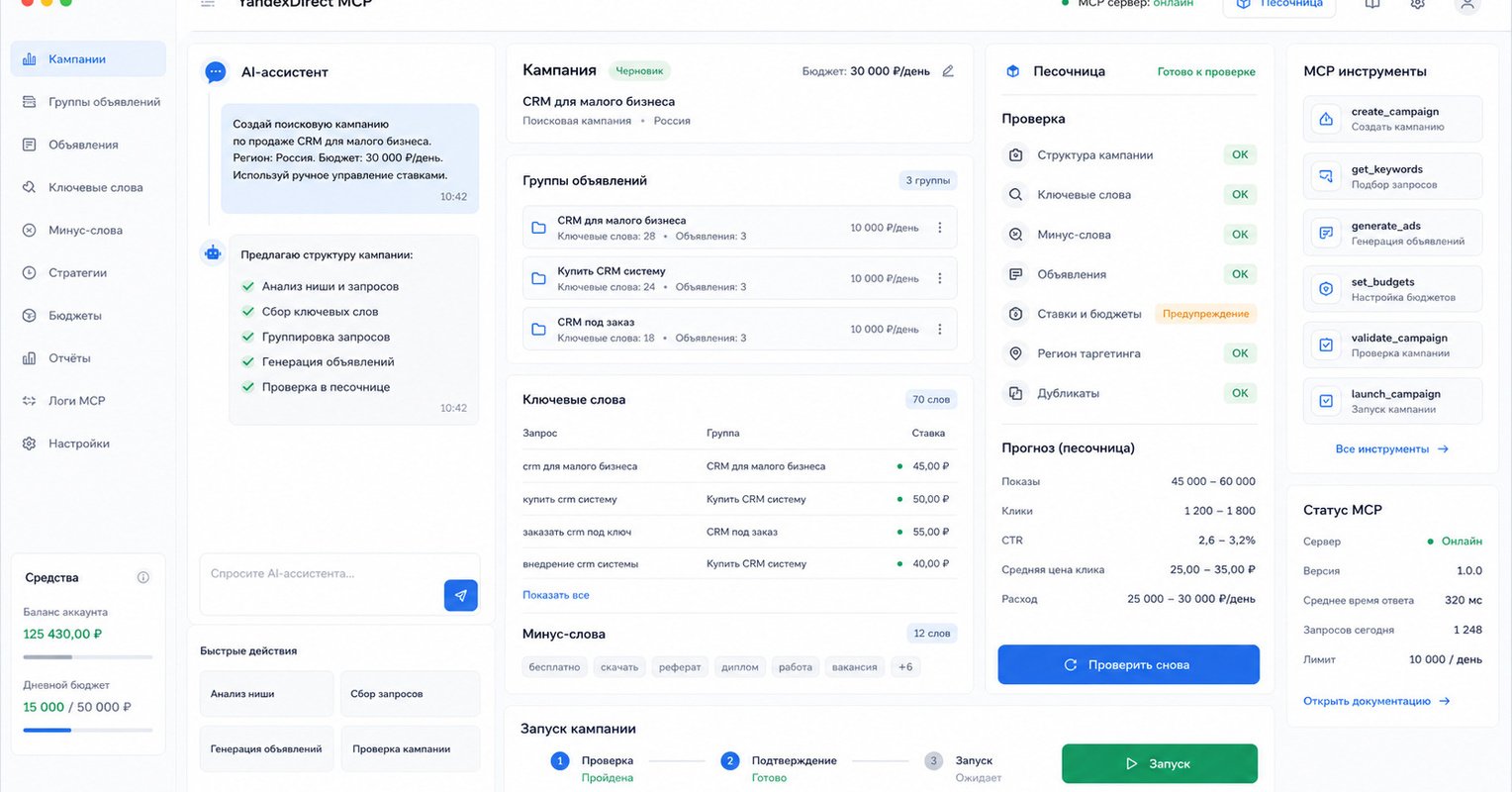The height and width of the screenshot is (792, 1512).
Task: Click the Анализ ниши и запросов checkmark
Action: tap(248, 286)
